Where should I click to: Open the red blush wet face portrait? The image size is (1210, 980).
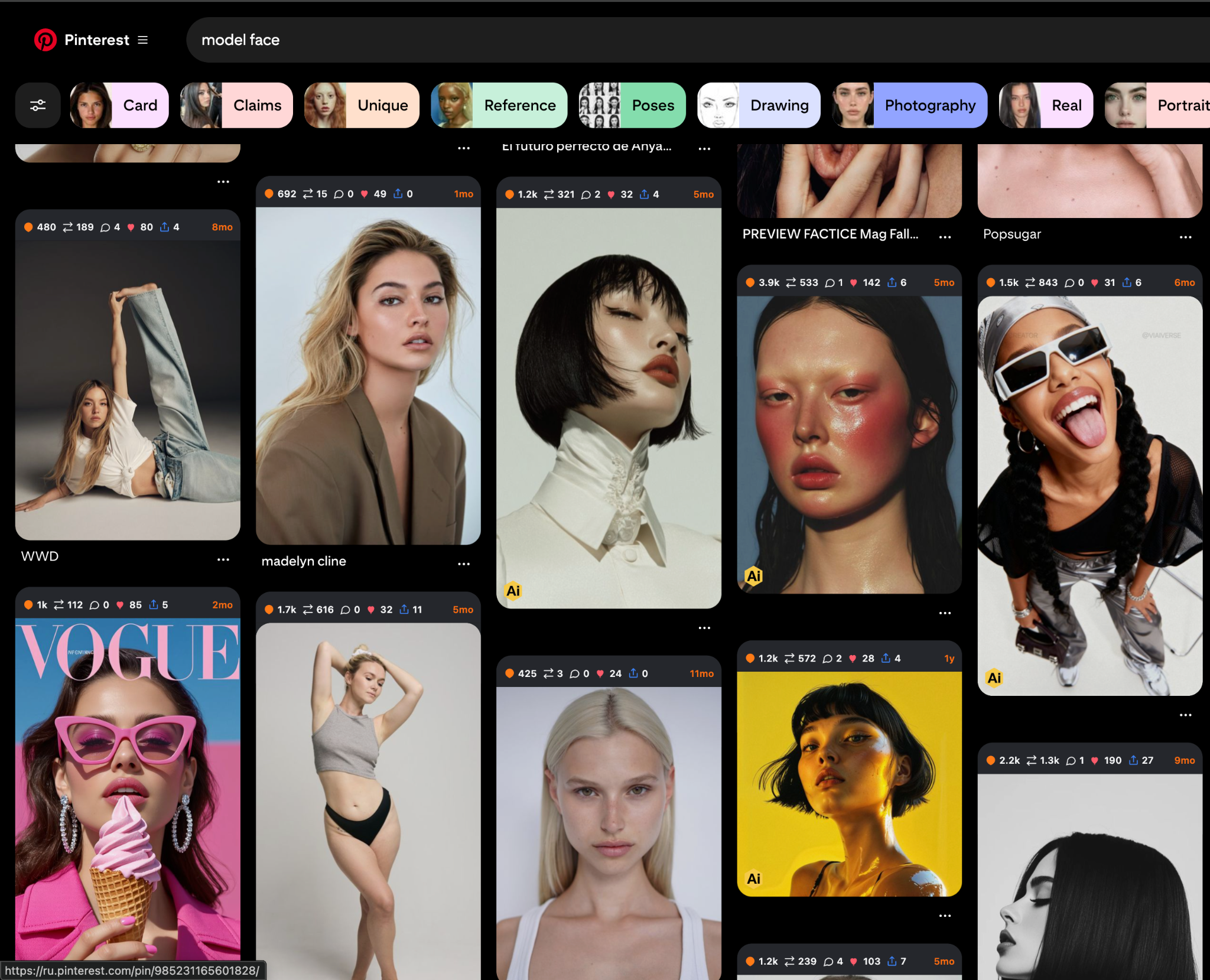point(850,444)
